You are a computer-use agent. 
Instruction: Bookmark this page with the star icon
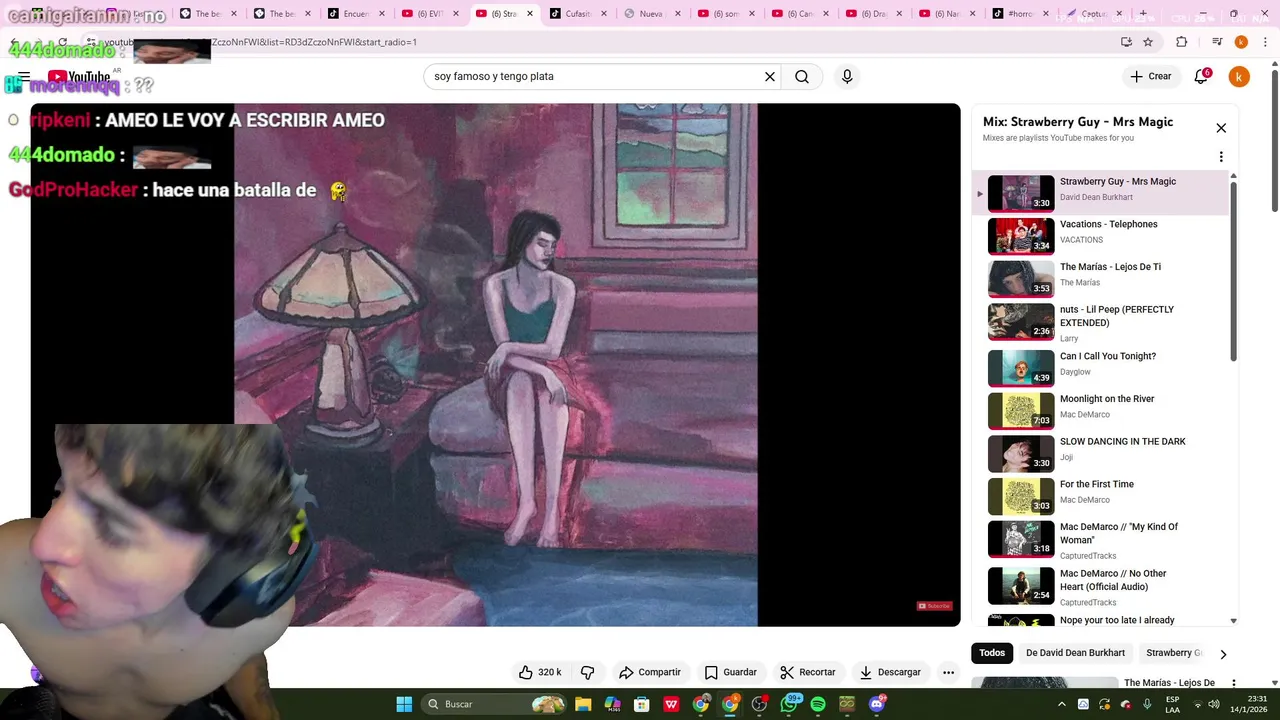point(1148,42)
